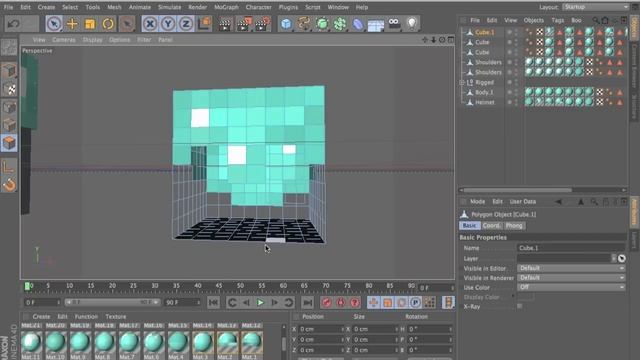Open the Coord. tab in Attributes
The image size is (640, 360).
491,225
